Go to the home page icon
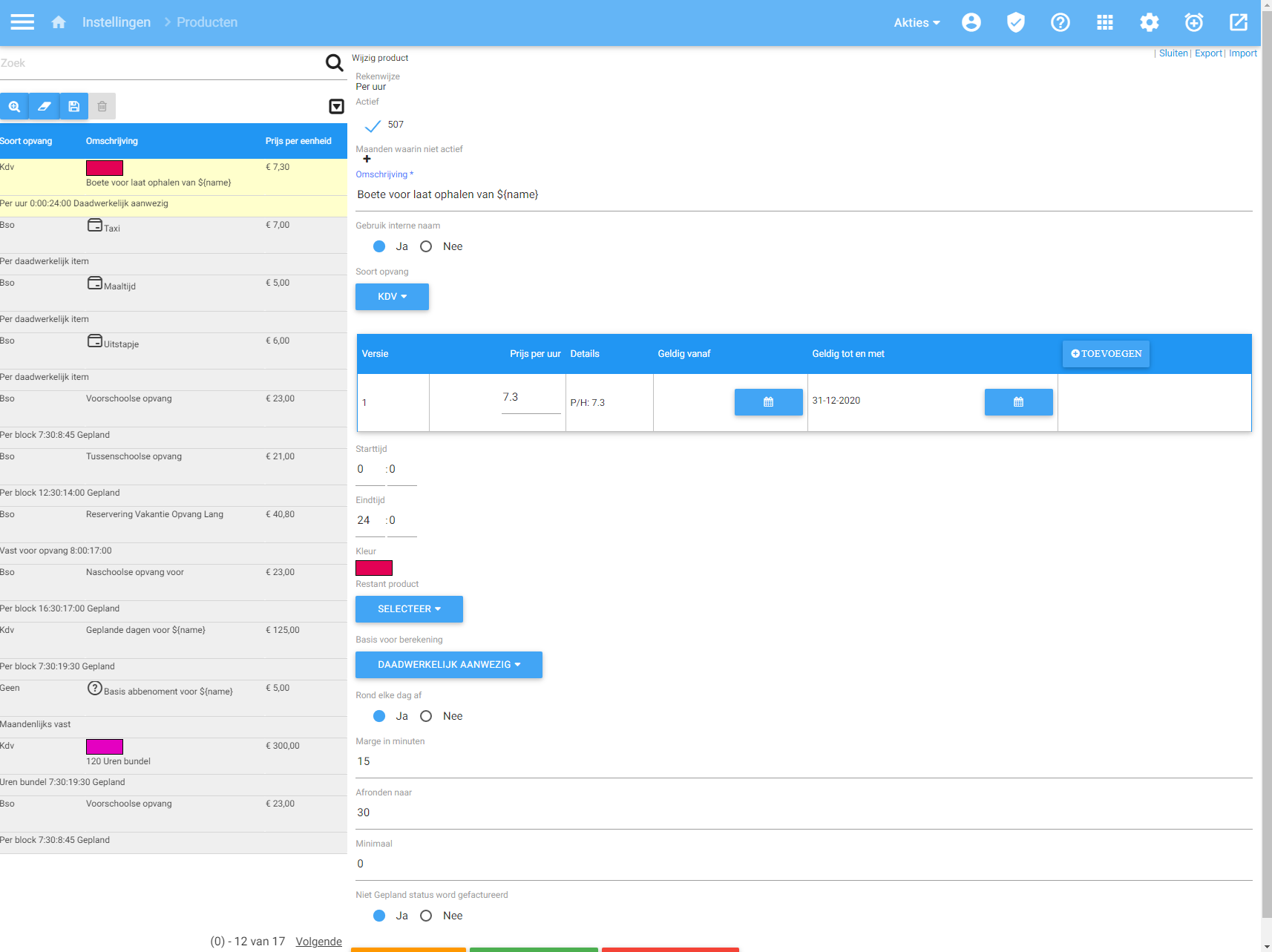The height and width of the screenshot is (952, 1272). [59, 22]
